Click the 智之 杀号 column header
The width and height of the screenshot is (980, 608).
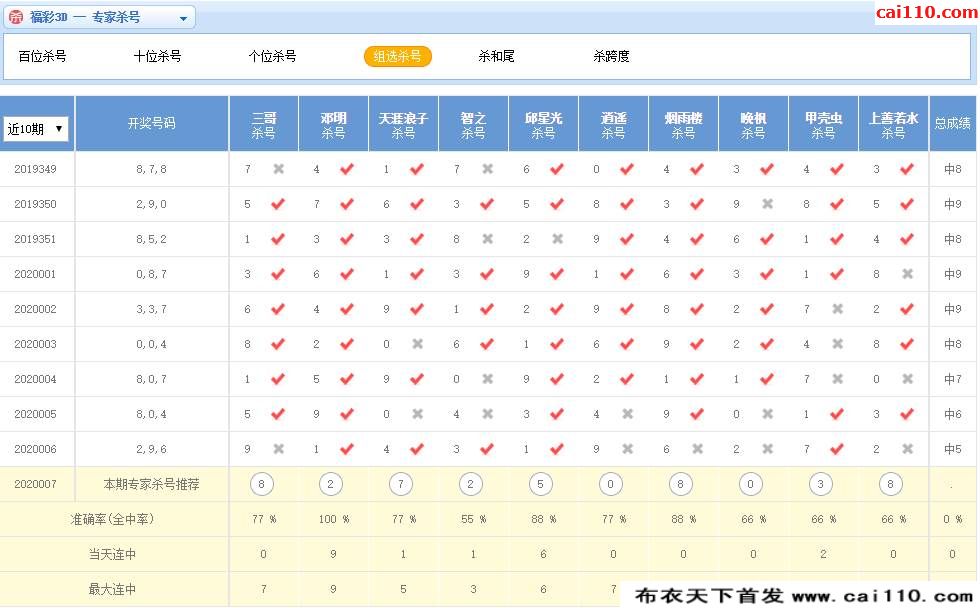(474, 124)
